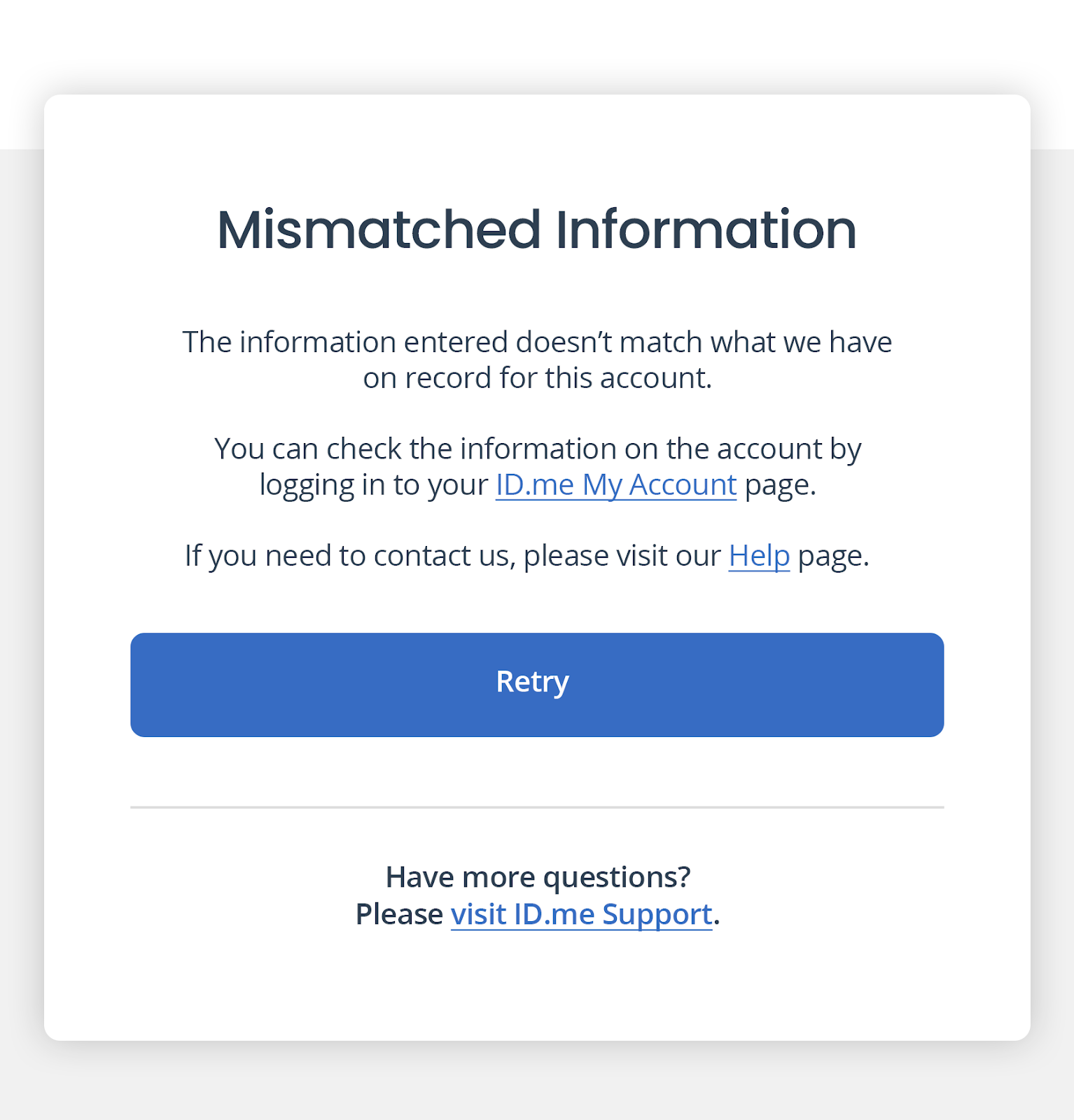Click the word "Mismatched" in the title
Viewport: 1074px width, 1120px height.
click(x=379, y=230)
